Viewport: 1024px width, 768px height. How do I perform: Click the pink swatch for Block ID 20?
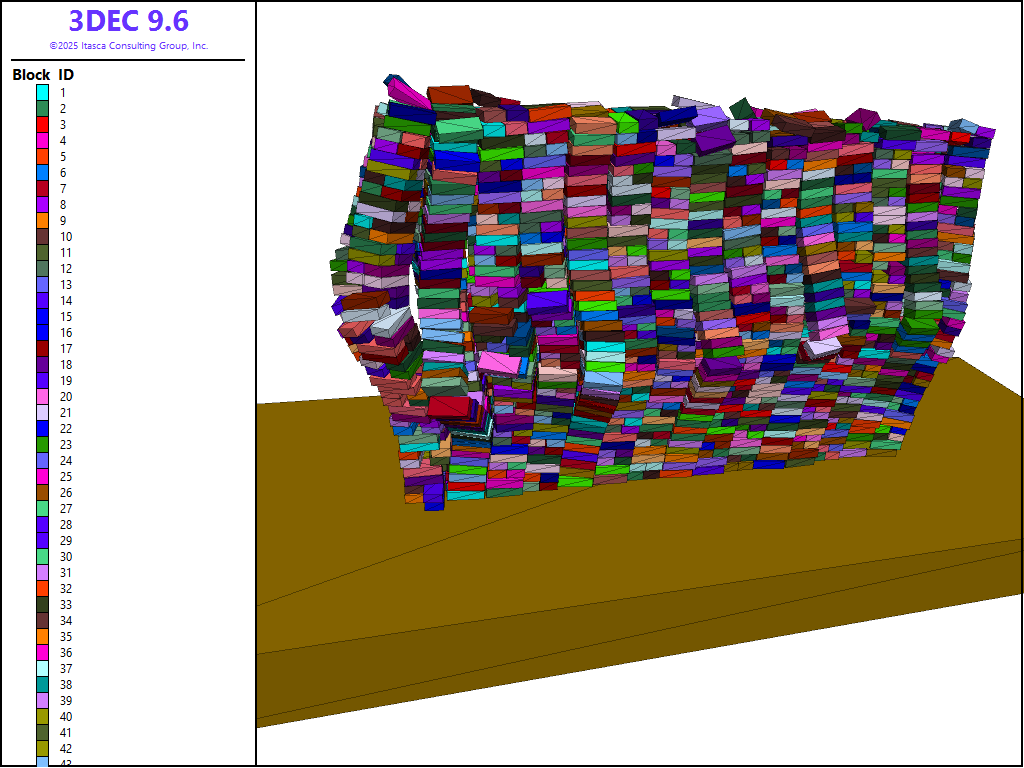coord(43,396)
